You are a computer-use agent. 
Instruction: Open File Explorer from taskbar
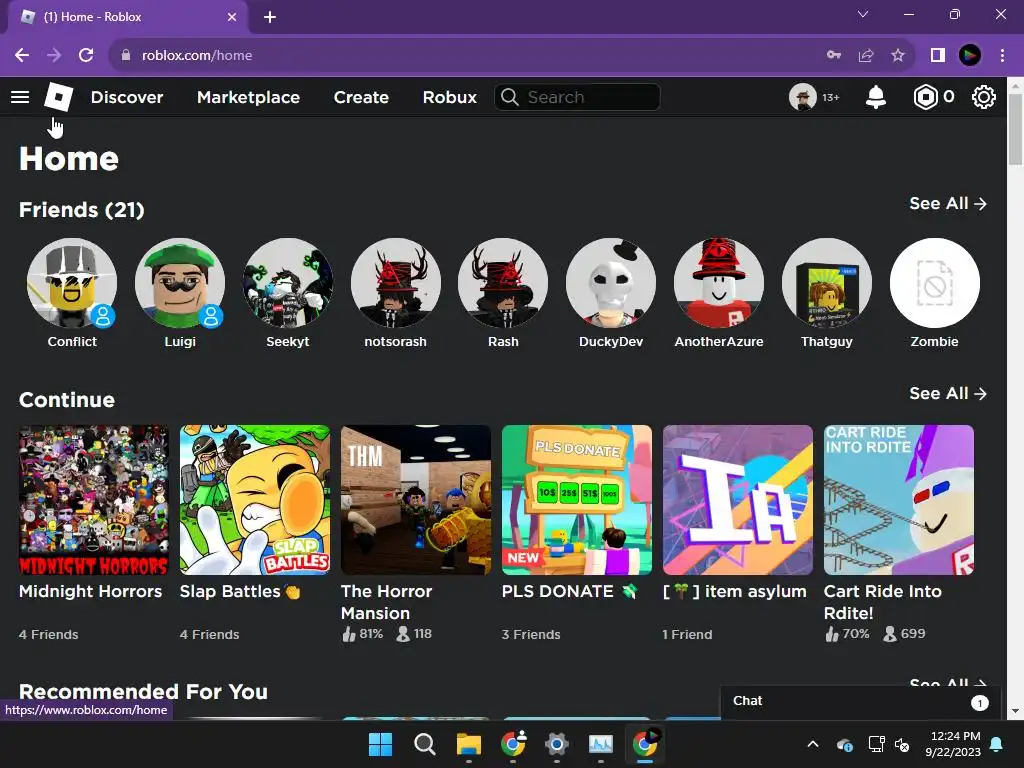[468, 744]
